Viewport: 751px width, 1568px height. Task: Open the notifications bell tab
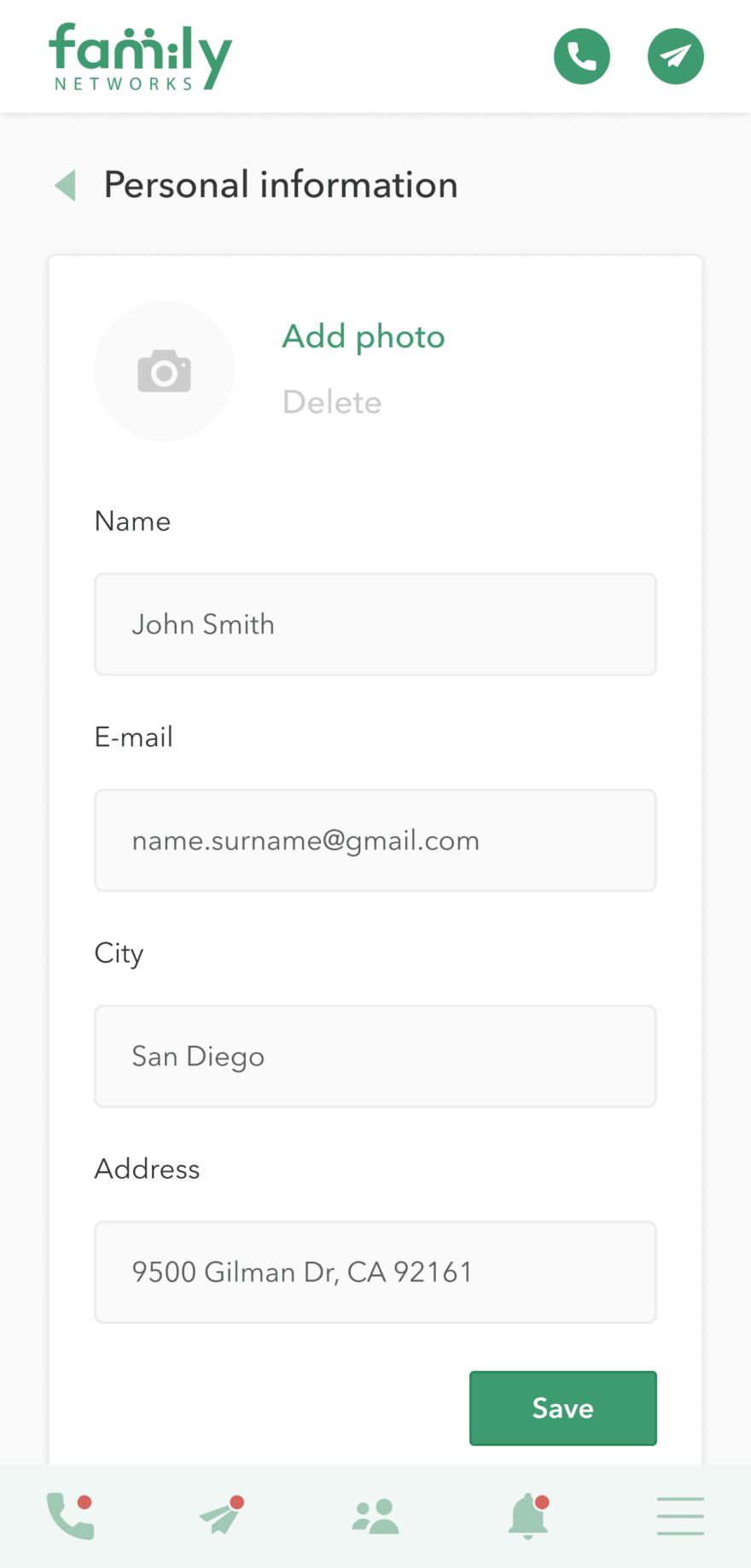tap(528, 1516)
